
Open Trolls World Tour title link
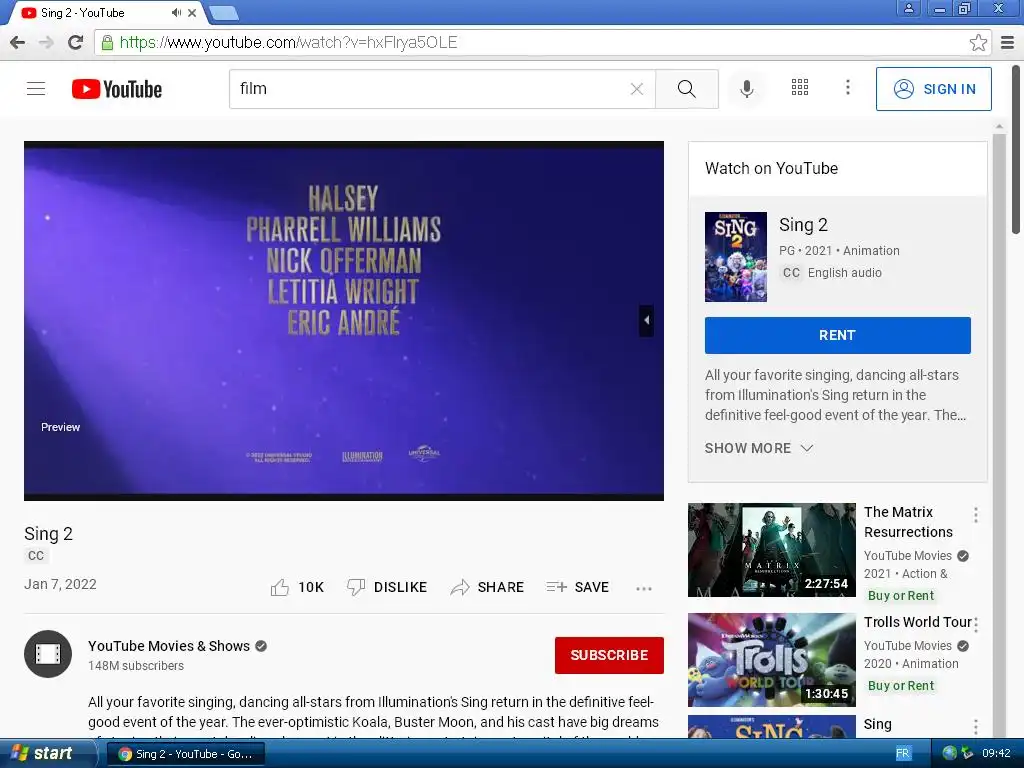(918, 622)
